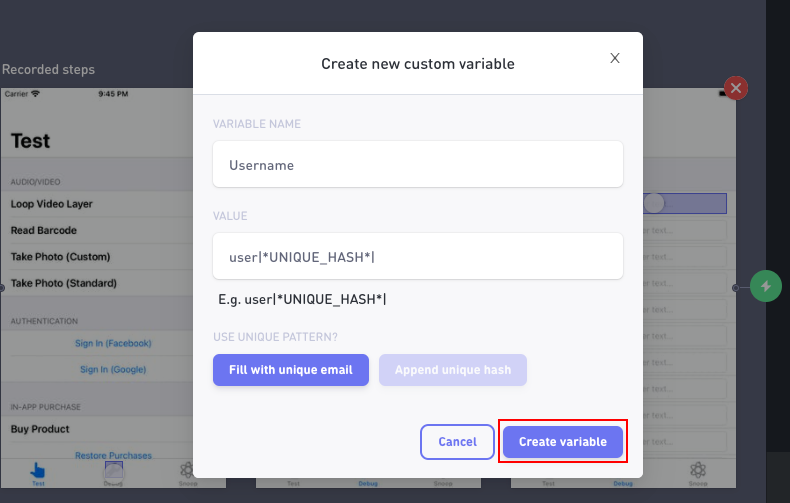Tap the Debug tab icon in first screenshot

coord(114,470)
